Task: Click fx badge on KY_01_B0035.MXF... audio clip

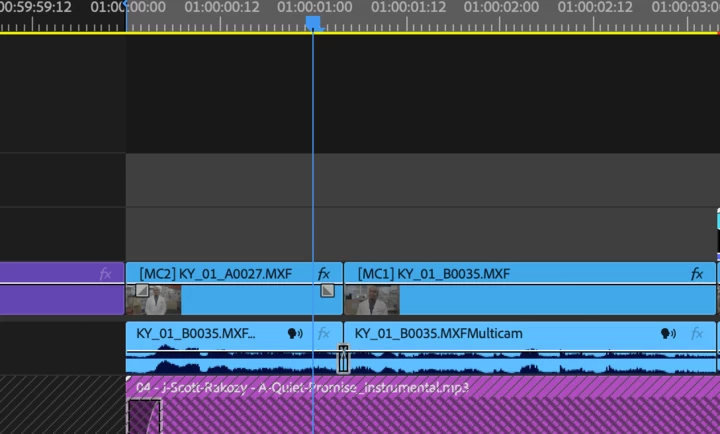Action: [324, 333]
